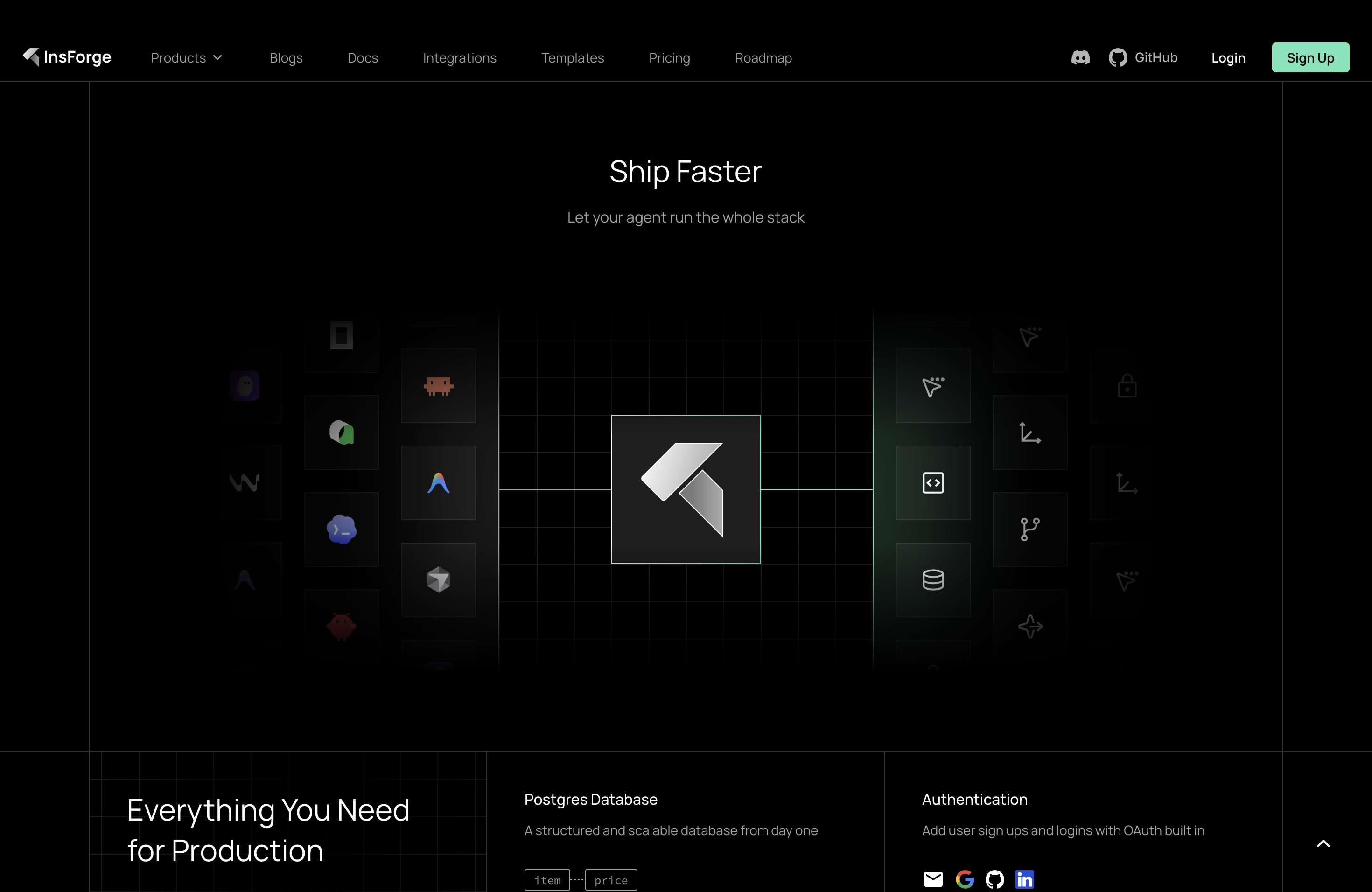Click the padlock icon
The width and height of the screenshot is (1372, 892).
pos(1127,385)
